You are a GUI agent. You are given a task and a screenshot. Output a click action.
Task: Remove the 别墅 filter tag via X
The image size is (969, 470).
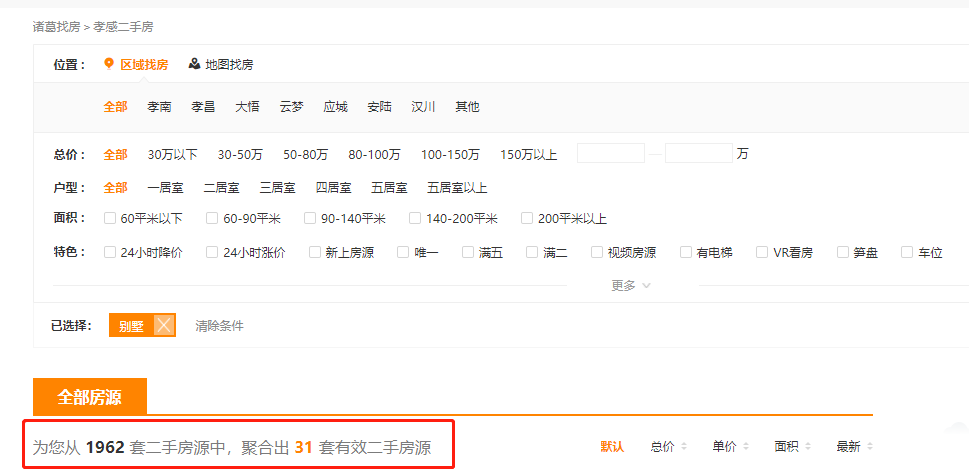pos(164,325)
